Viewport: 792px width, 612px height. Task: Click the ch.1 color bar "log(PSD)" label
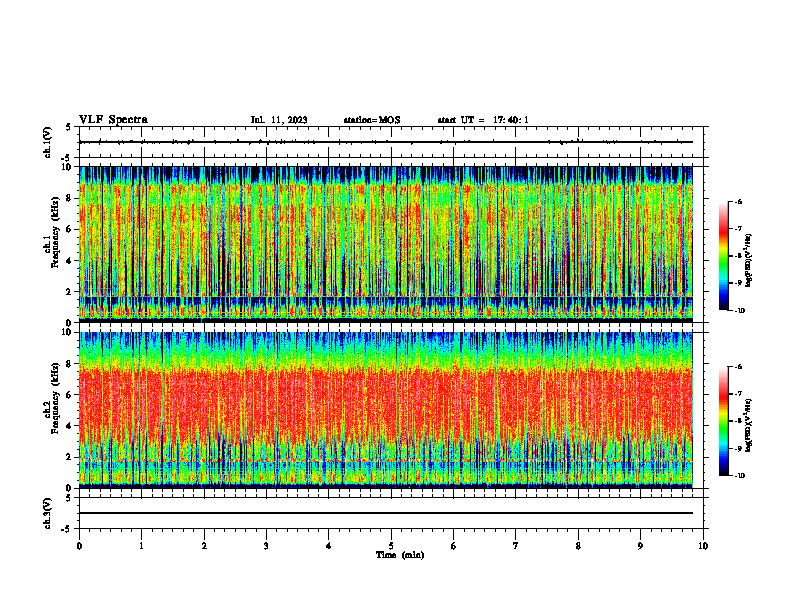(x=749, y=260)
